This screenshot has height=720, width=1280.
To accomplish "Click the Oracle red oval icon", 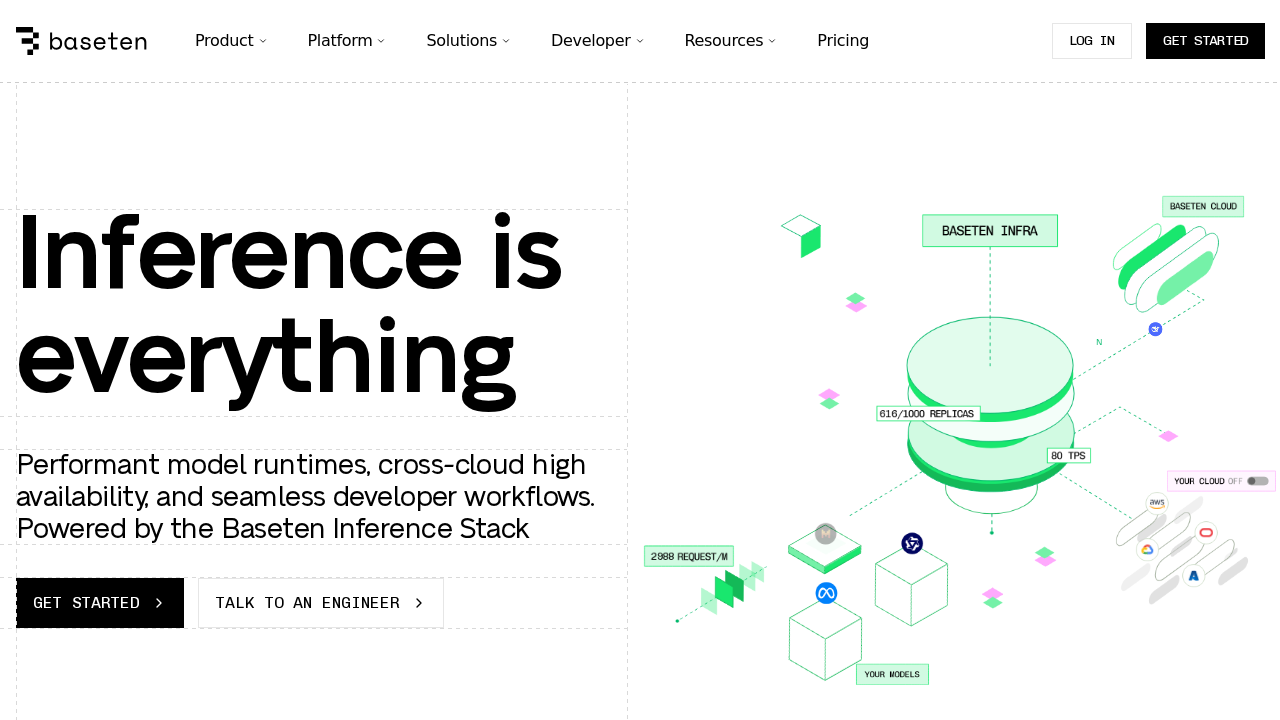I will (1206, 532).
